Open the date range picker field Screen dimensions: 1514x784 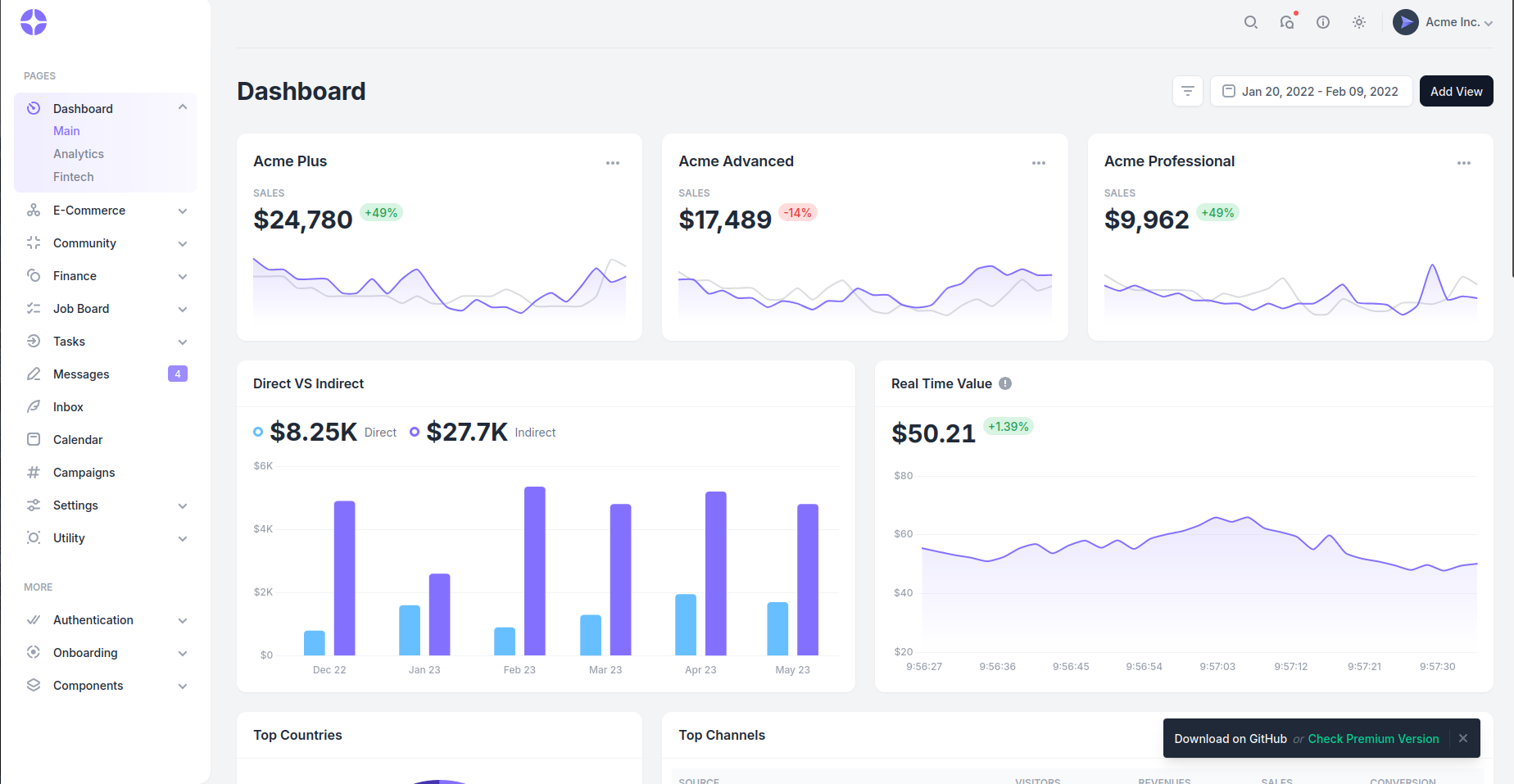1311,91
